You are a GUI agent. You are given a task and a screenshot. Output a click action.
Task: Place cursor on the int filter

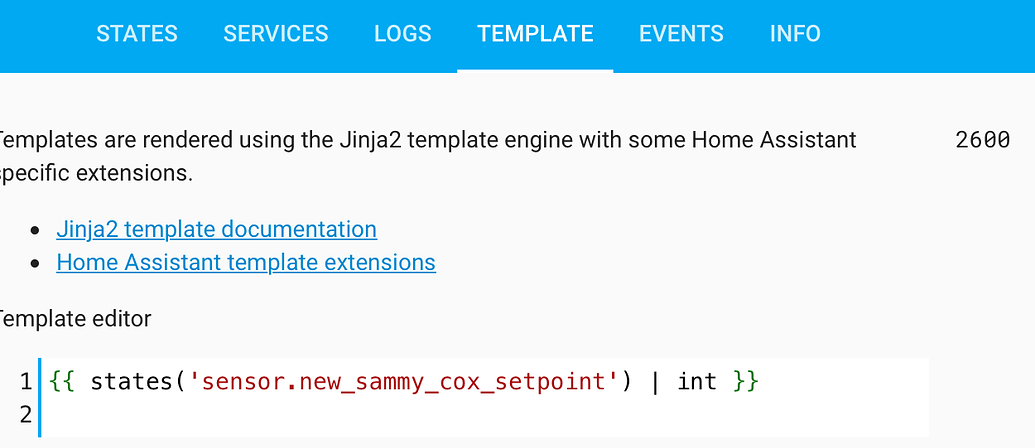click(x=697, y=382)
